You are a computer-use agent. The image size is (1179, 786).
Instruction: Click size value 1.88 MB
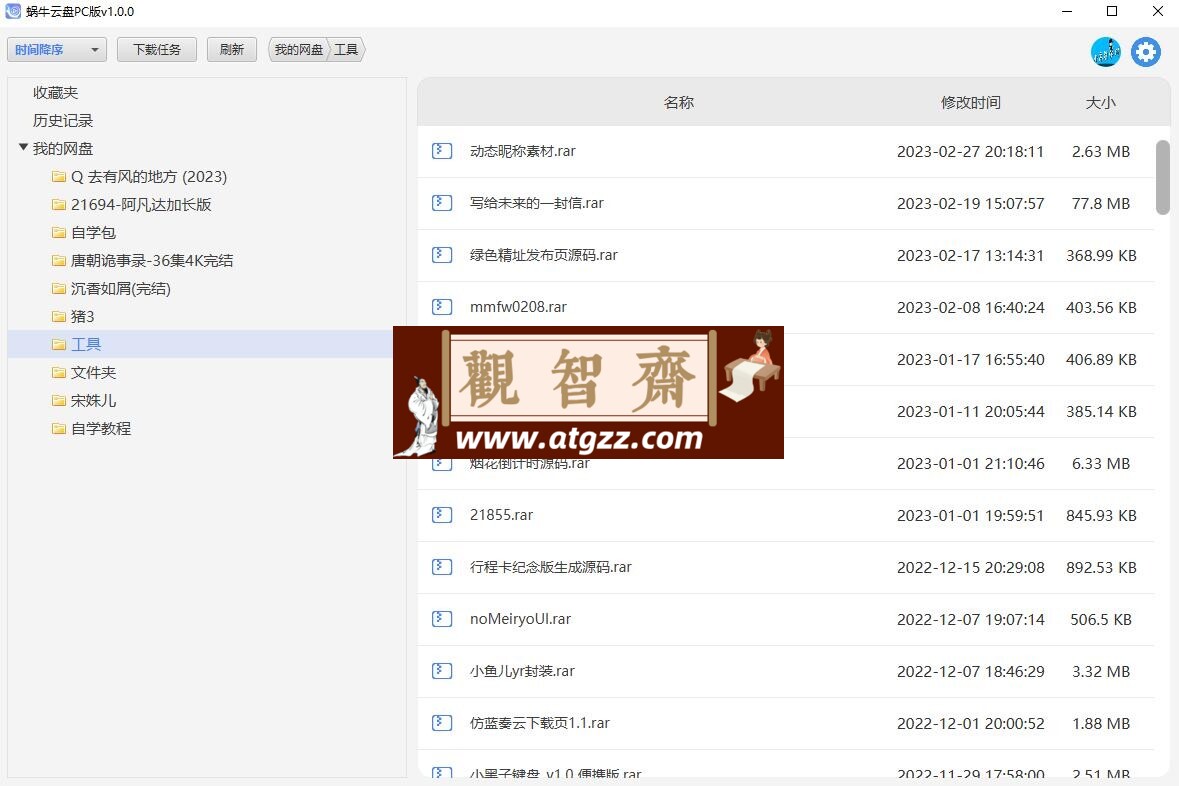point(1101,723)
